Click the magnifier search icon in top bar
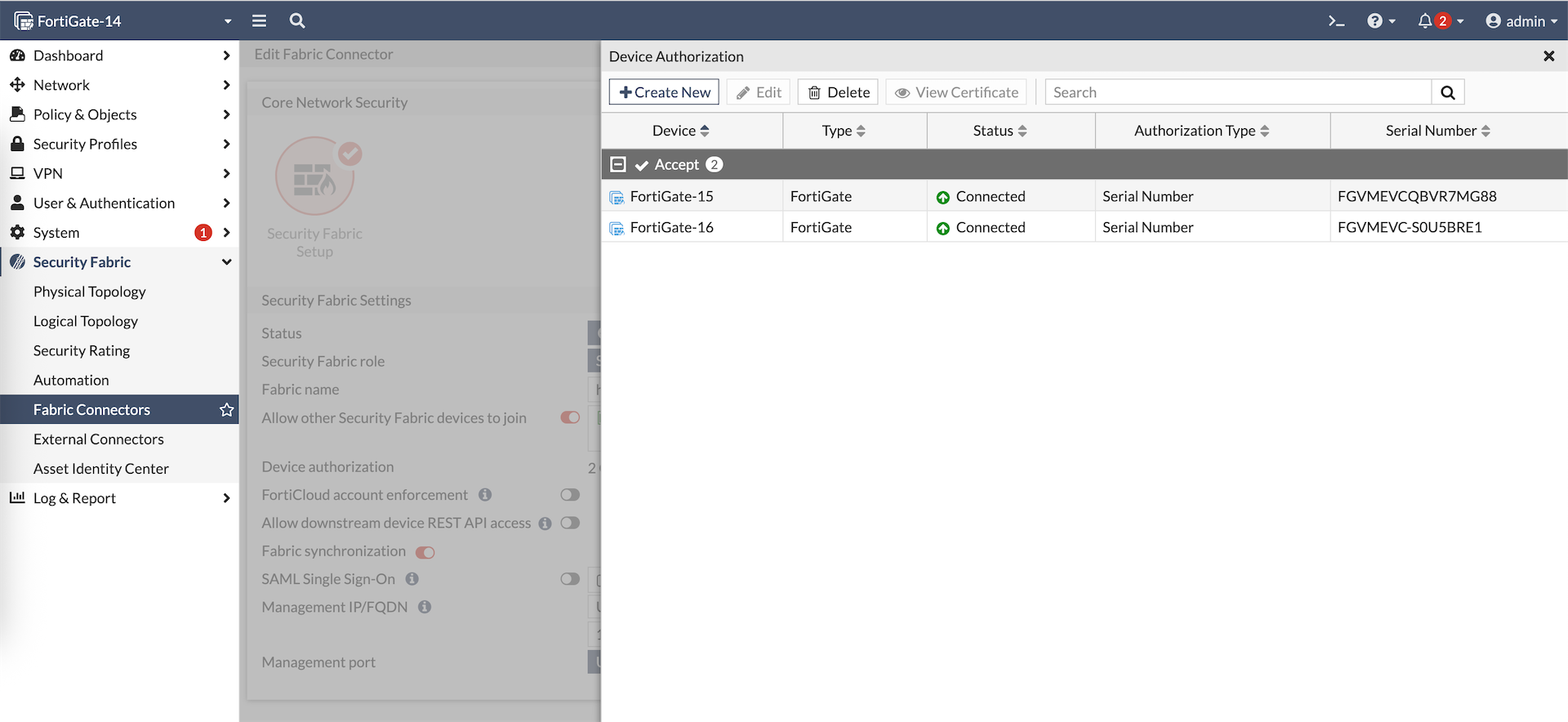 [x=297, y=21]
